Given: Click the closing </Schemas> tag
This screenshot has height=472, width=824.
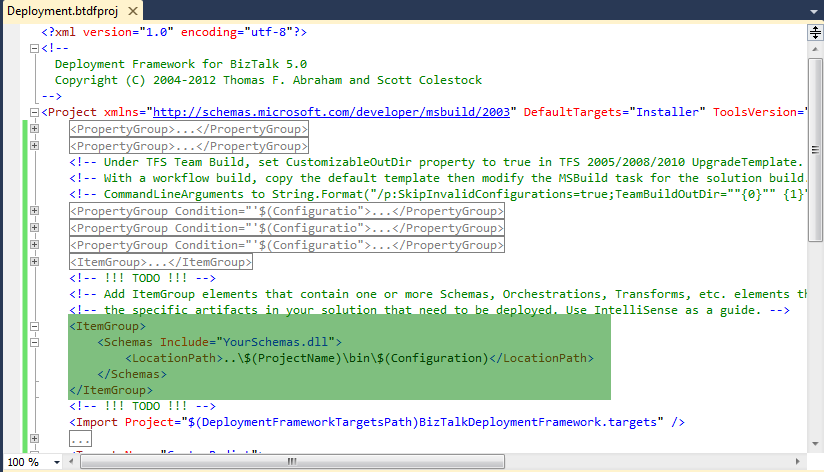Looking at the screenshot, I should (x=132, y=374).
